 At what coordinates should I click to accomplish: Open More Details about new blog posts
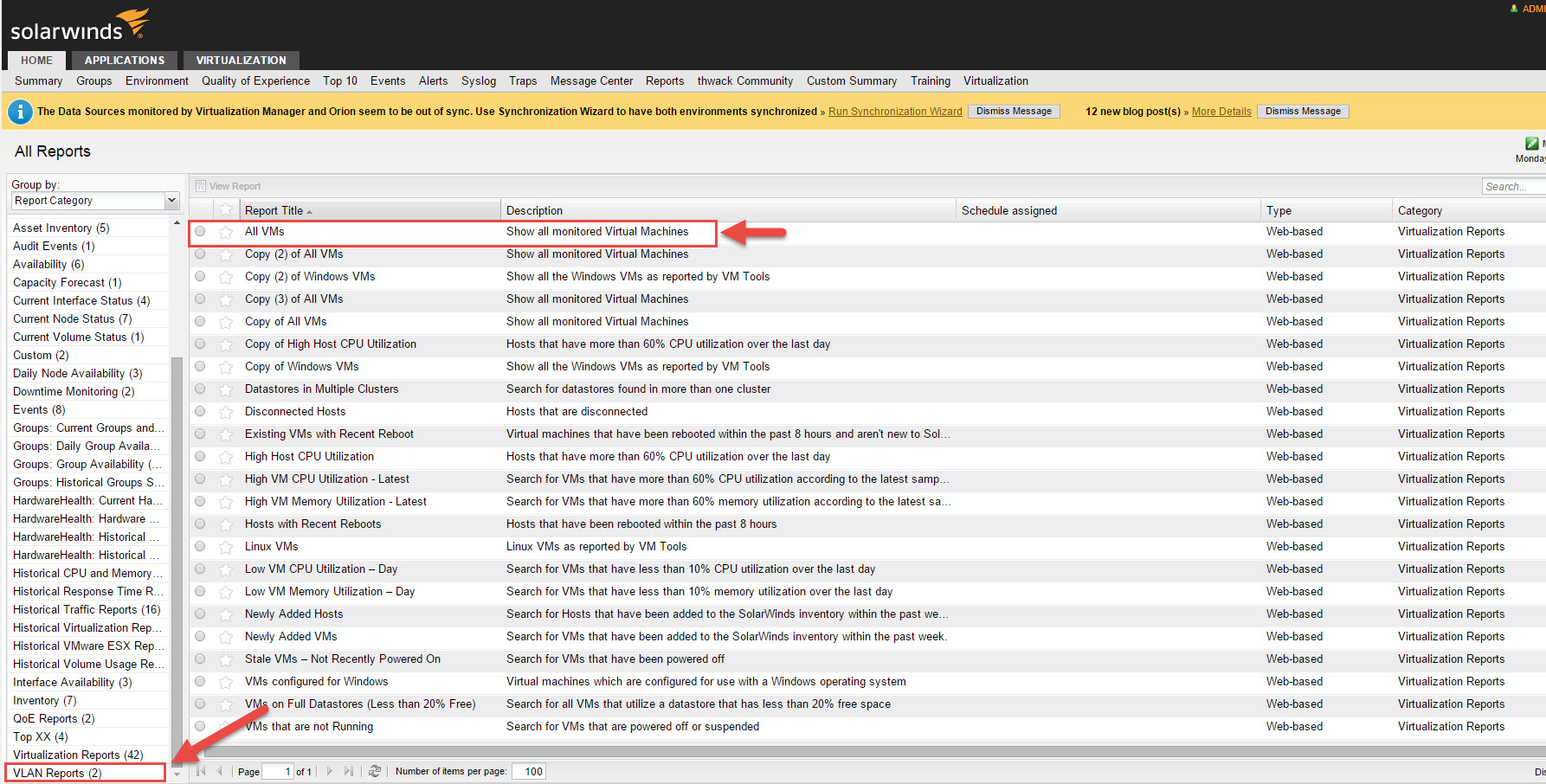1221,112
